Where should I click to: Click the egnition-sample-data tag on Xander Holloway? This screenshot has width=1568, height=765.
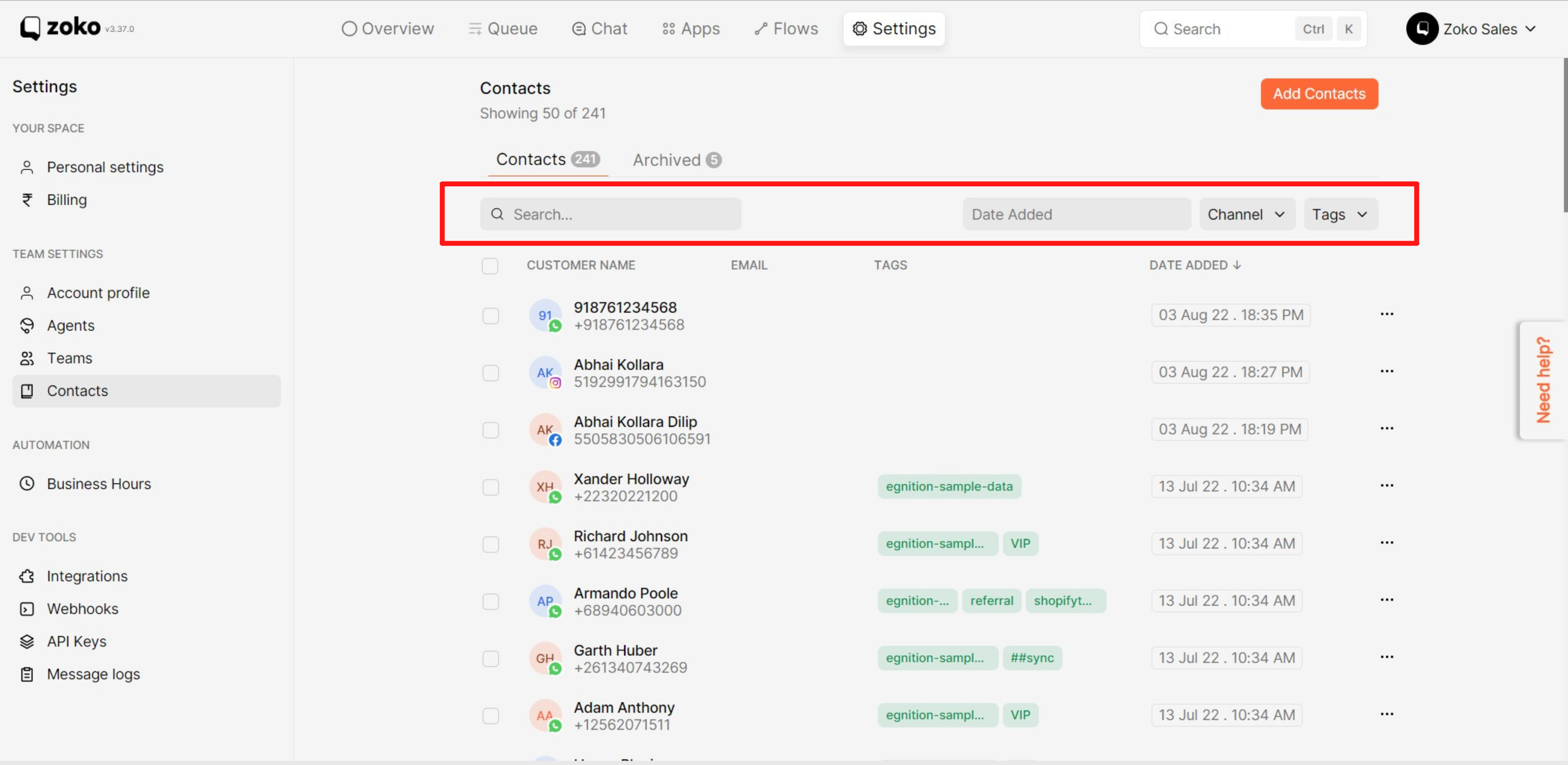[x=949, y=486]
